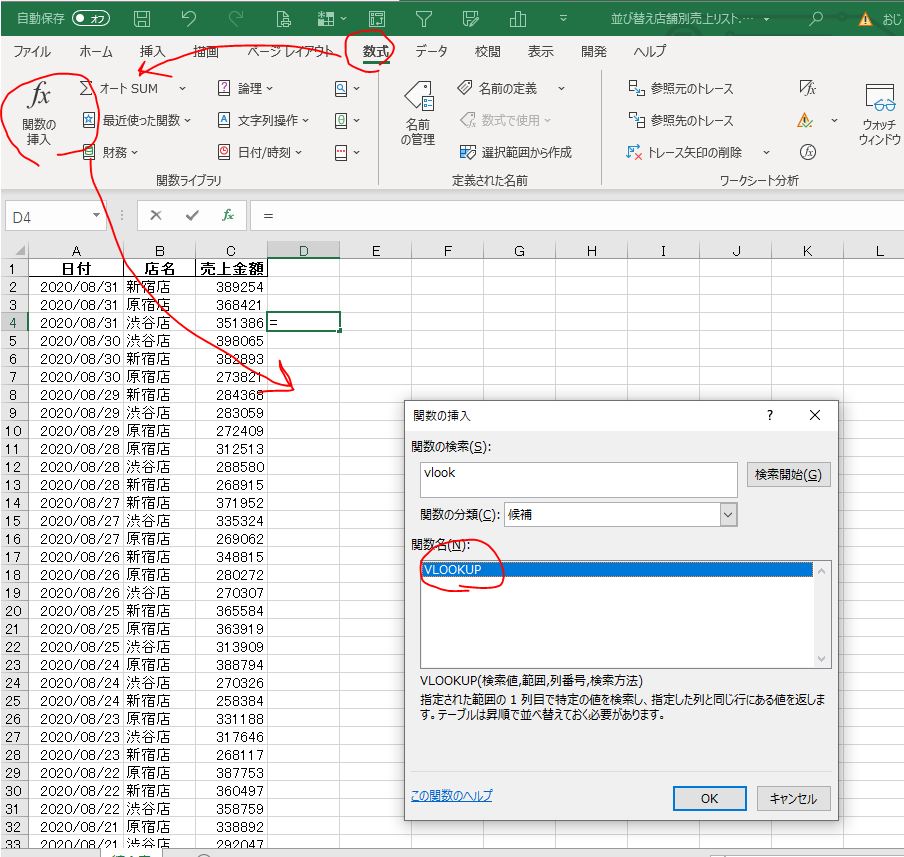Expand the function category (関数の分類) dropdown
The width and height of the screenshot is (904, 857).
tap(727, 514)
